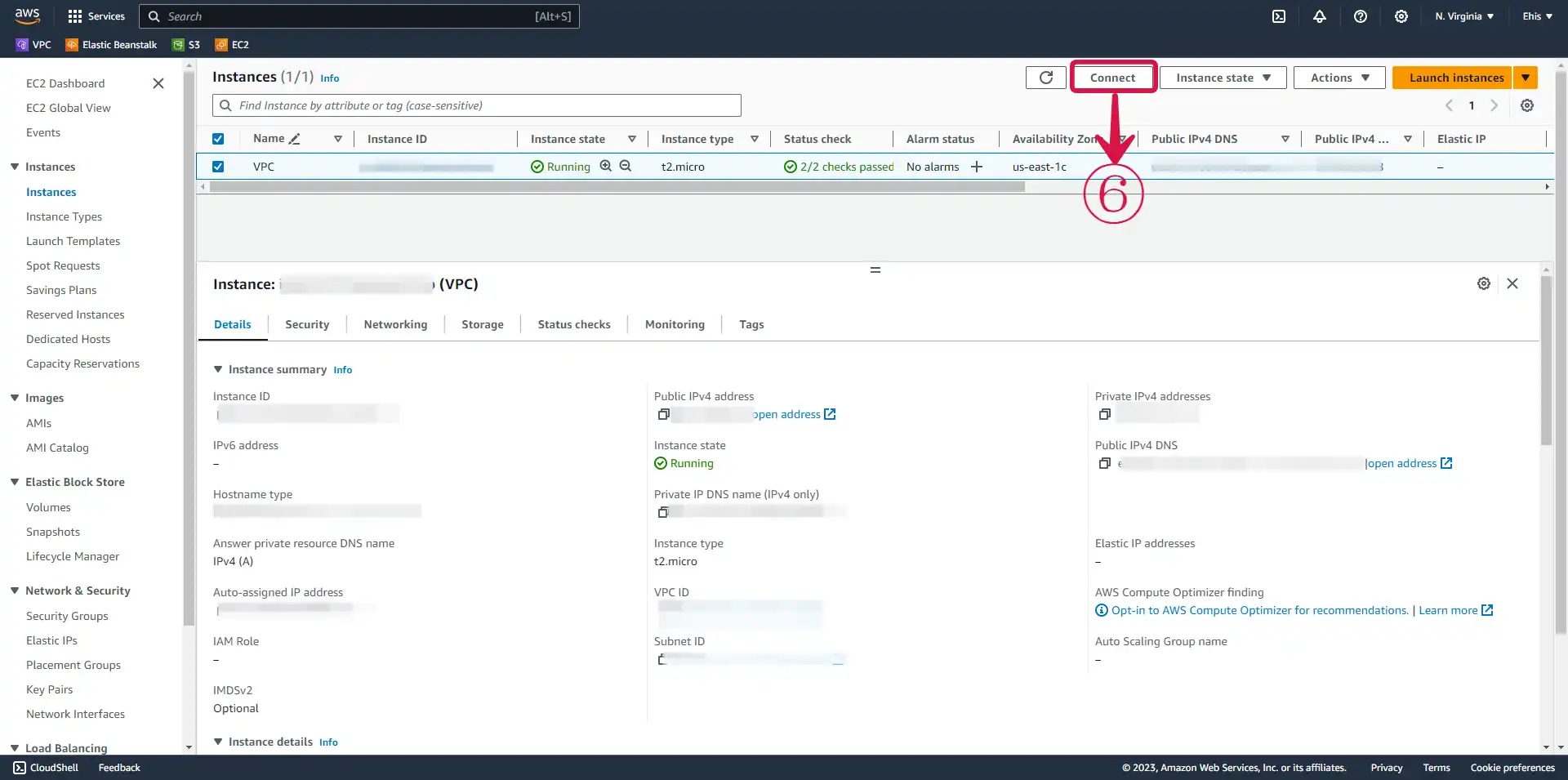
Task: Open CloudShell from the footer
Action: coord(46,768)
